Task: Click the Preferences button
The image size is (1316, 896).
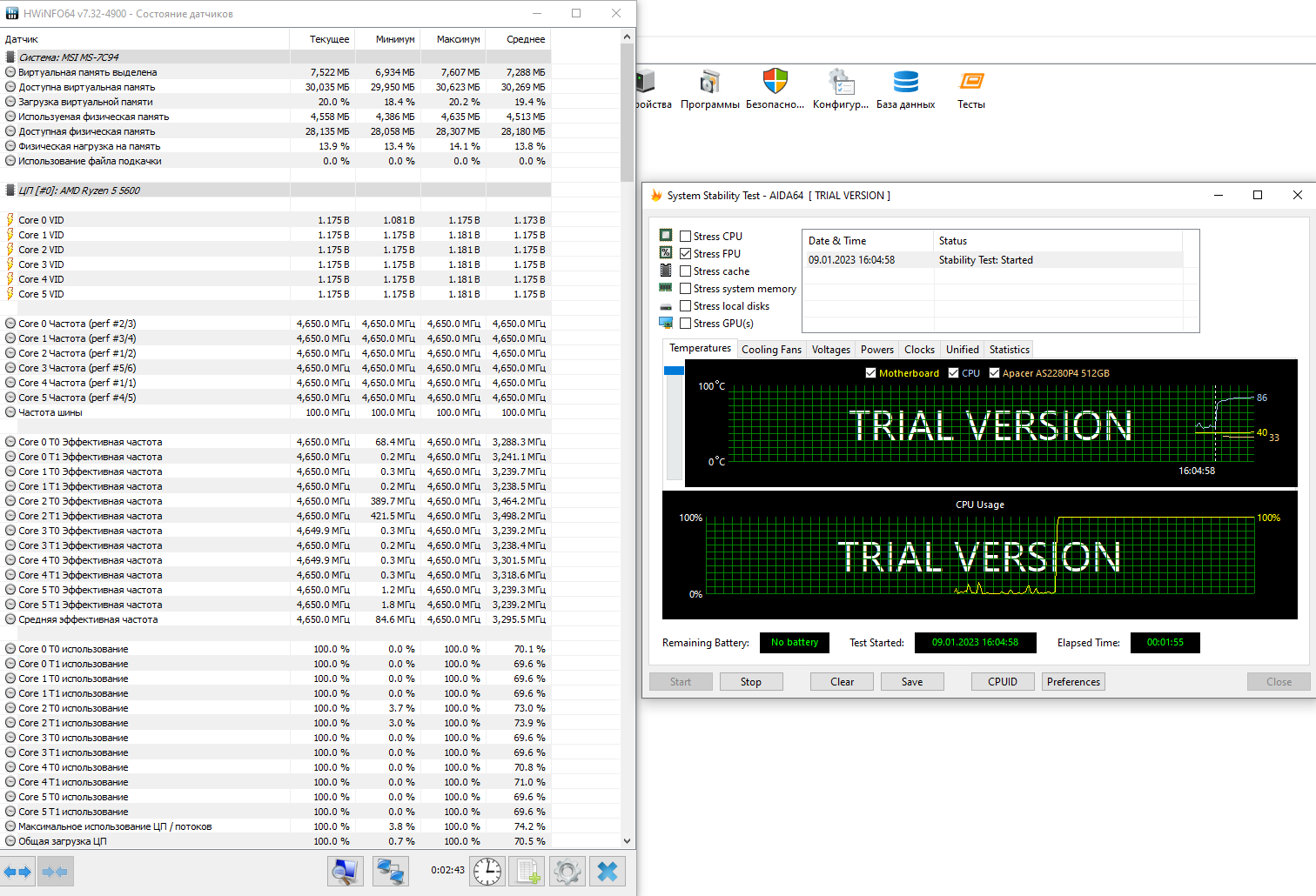Action: click(x=1073, y=682)
